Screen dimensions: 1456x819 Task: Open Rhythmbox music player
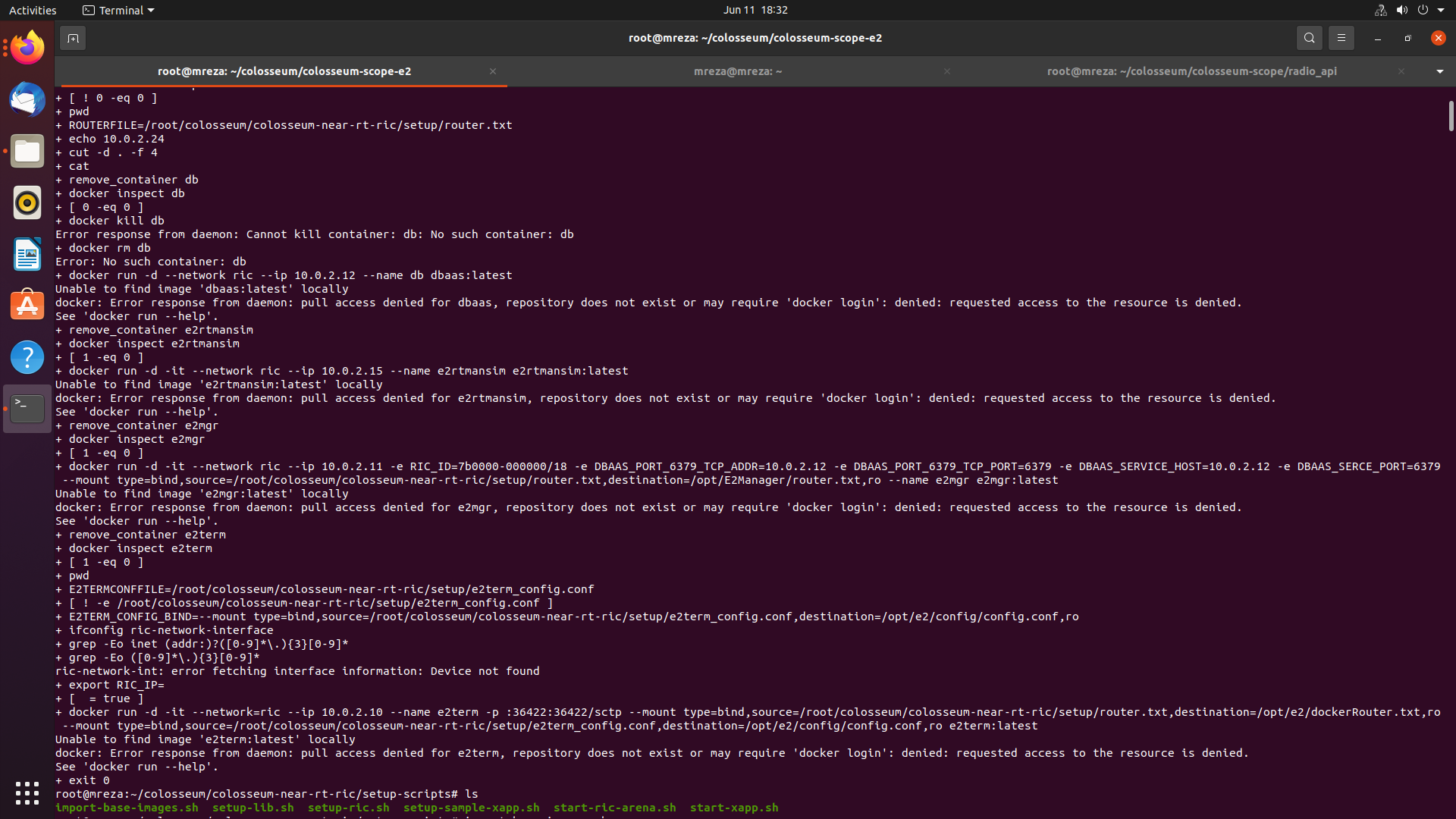(27, 202)
